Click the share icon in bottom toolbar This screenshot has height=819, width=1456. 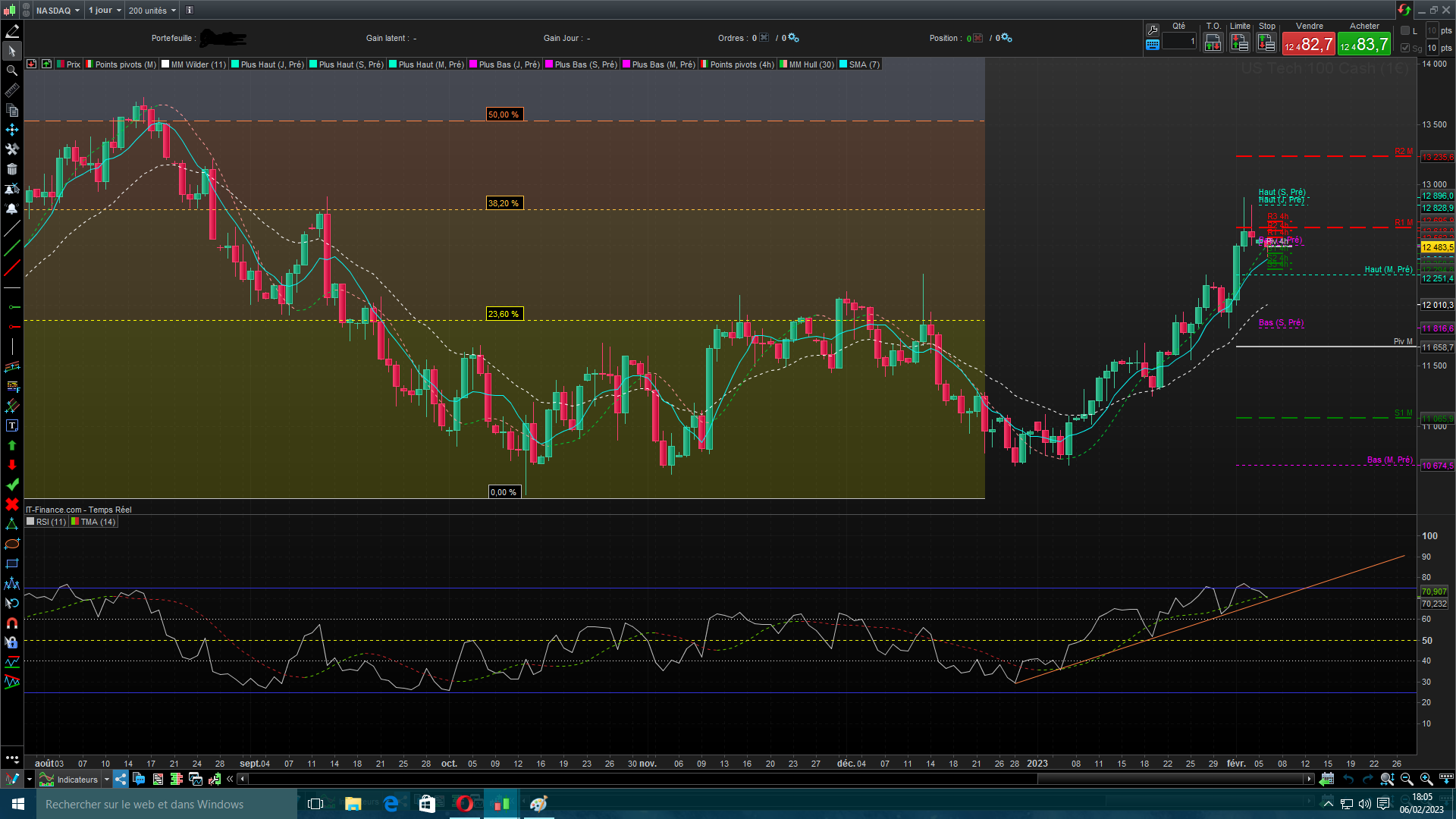[121, 779]
